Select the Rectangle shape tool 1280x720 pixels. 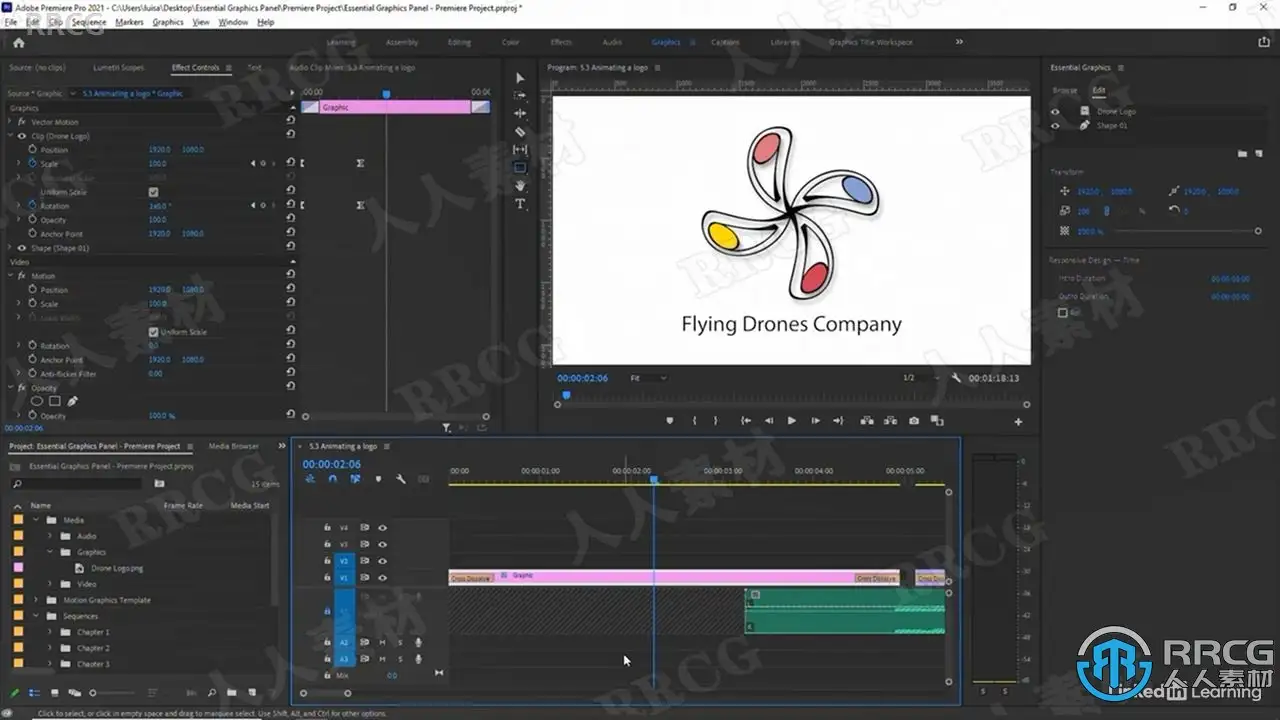(519, 168)
